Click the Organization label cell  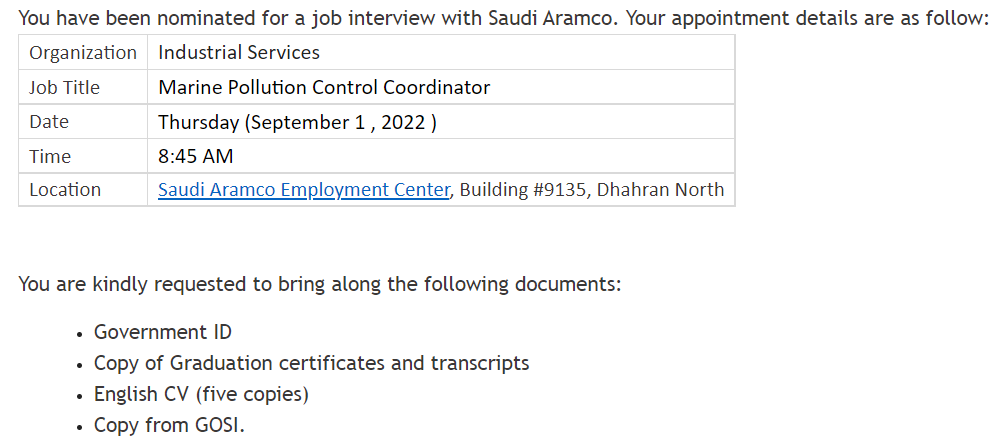[83, 53]
